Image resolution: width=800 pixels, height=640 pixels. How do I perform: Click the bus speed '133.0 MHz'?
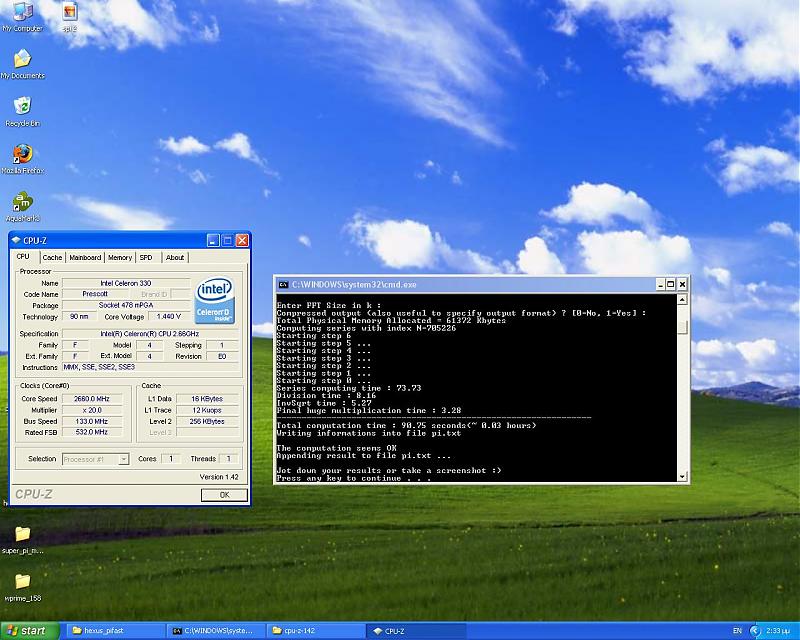click(x=92, y=421)
